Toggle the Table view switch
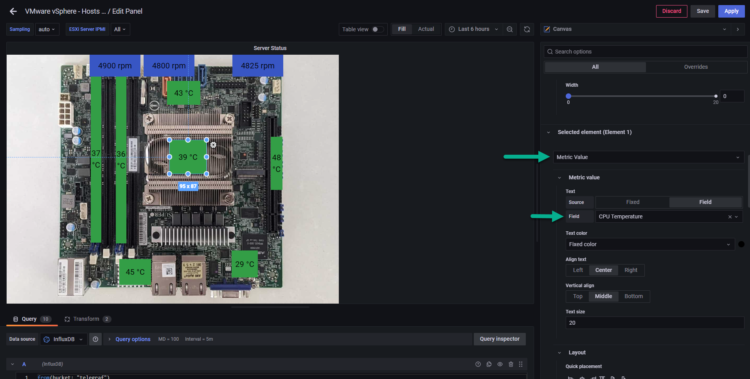750x379 pixels. tap(378, 29)
